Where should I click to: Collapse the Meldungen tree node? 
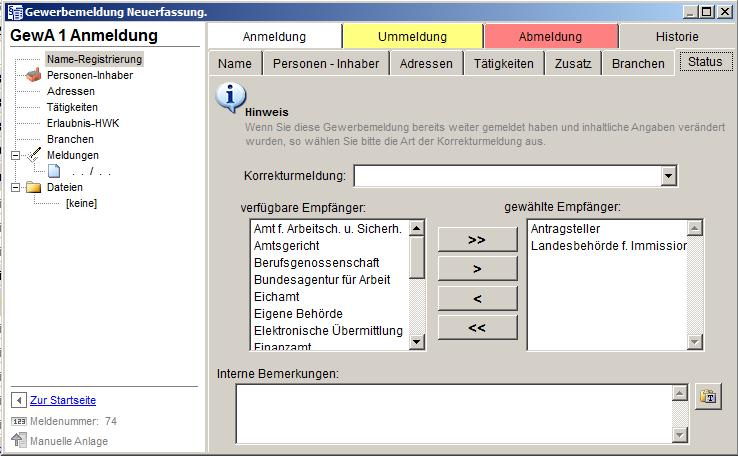click(x=16, y=155)
